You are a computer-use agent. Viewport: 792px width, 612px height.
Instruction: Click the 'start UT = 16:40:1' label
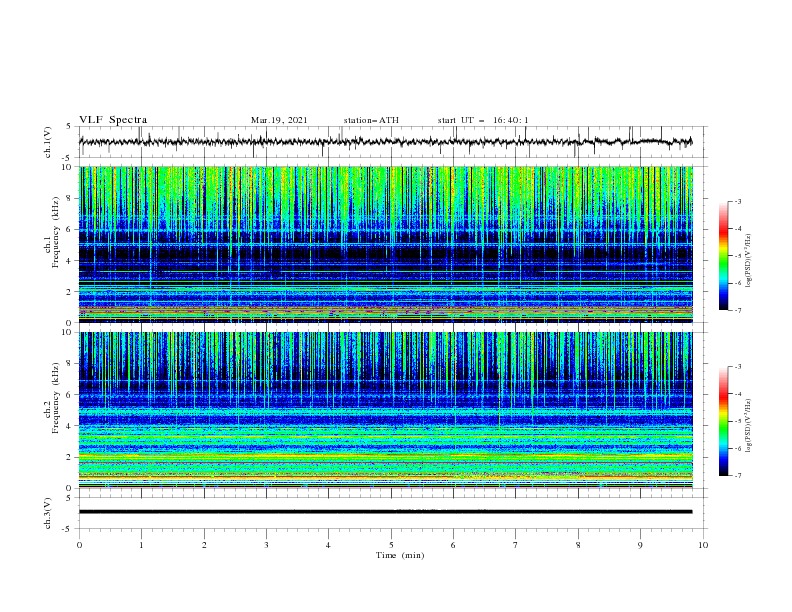point(483,120)
